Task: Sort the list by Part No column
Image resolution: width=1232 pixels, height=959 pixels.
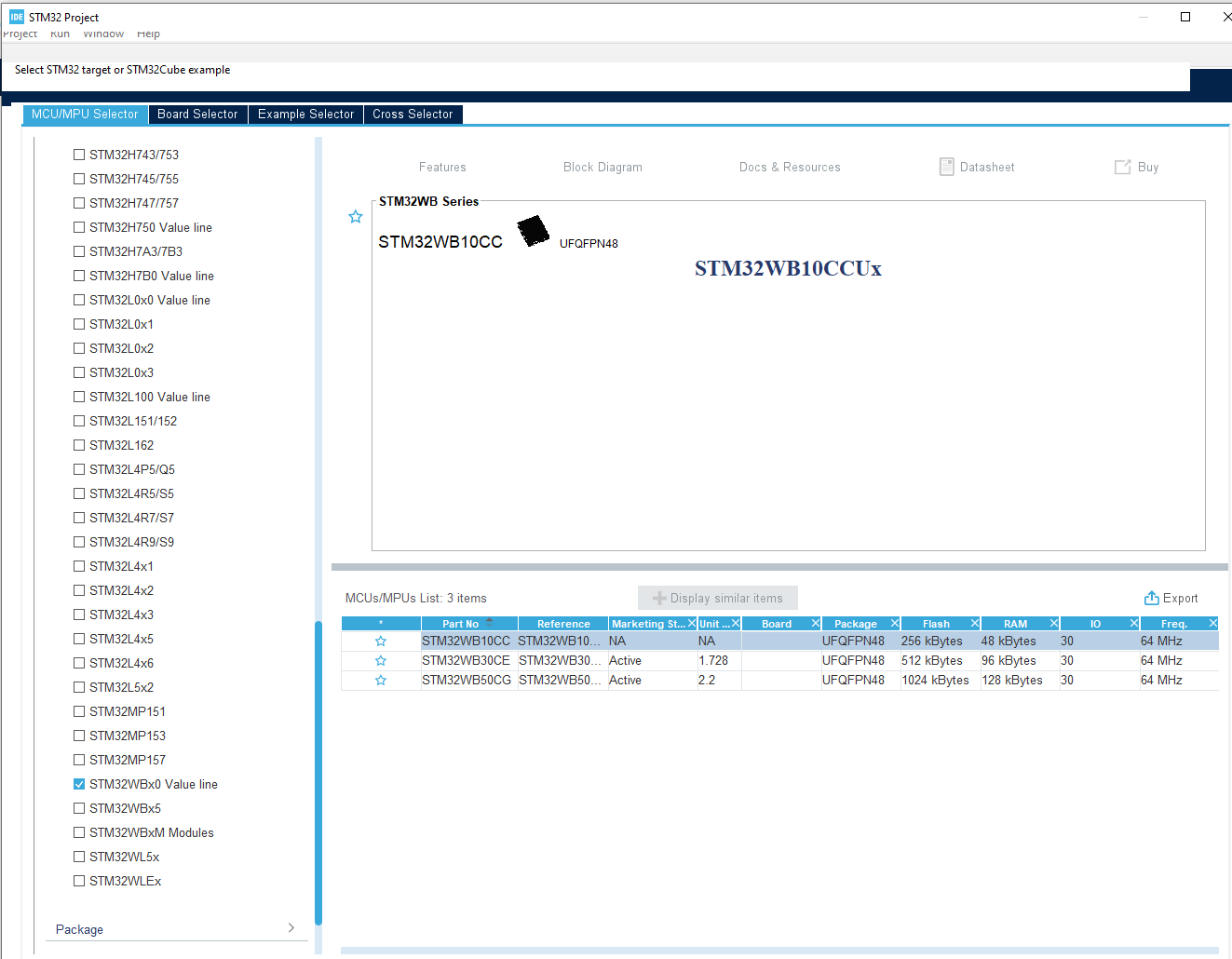Action: point(468,624)
